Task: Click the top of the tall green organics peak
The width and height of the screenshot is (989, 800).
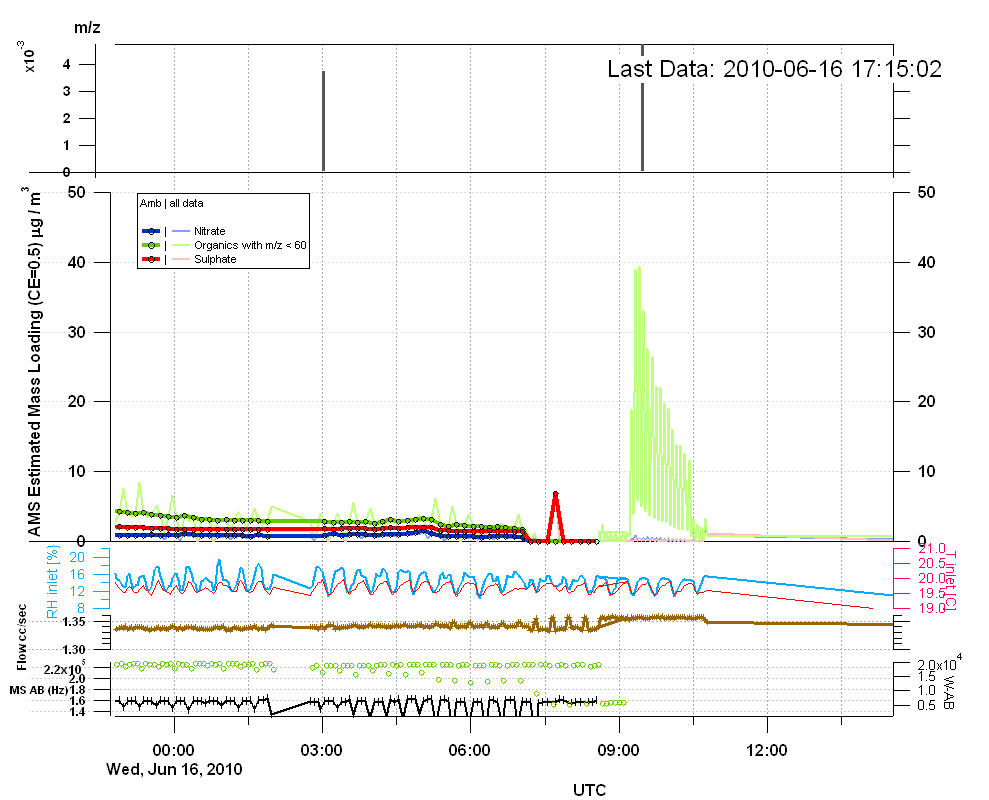Action: point(638,268)
